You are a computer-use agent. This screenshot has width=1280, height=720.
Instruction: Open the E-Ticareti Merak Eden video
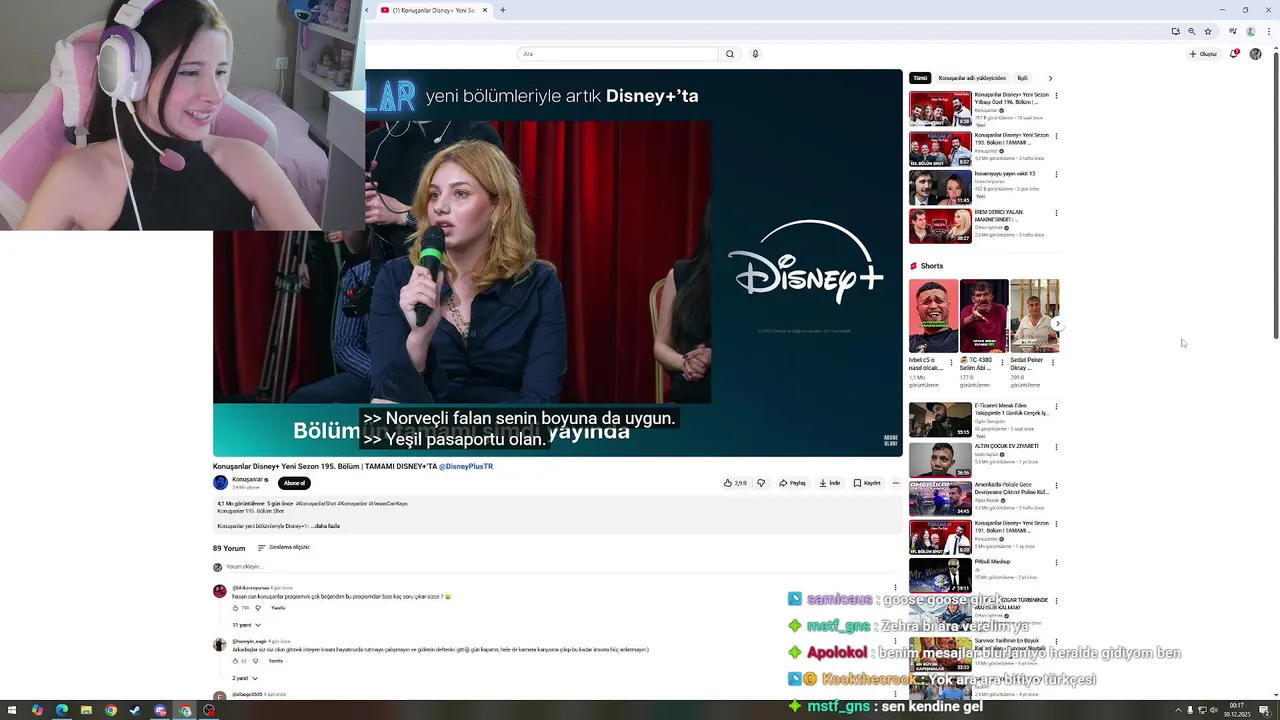(x=940, y=420)
